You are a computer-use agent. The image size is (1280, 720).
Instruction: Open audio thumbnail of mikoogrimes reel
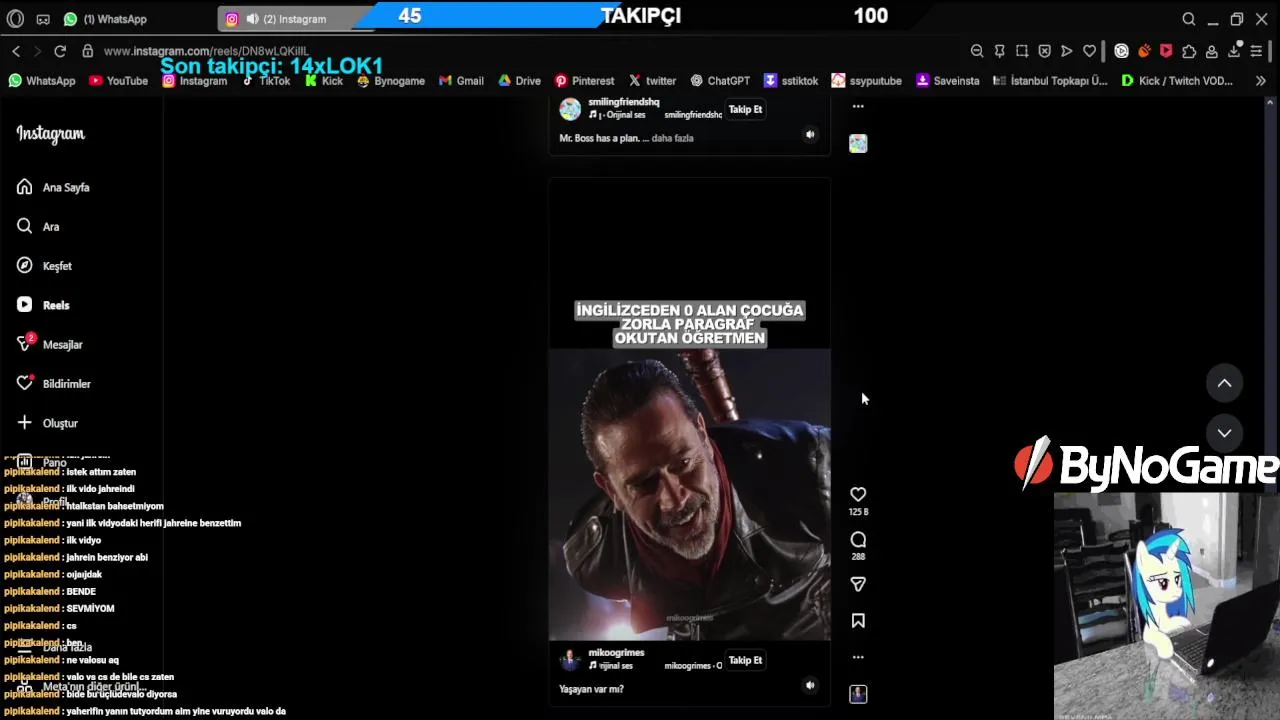[x=858, y=694]
